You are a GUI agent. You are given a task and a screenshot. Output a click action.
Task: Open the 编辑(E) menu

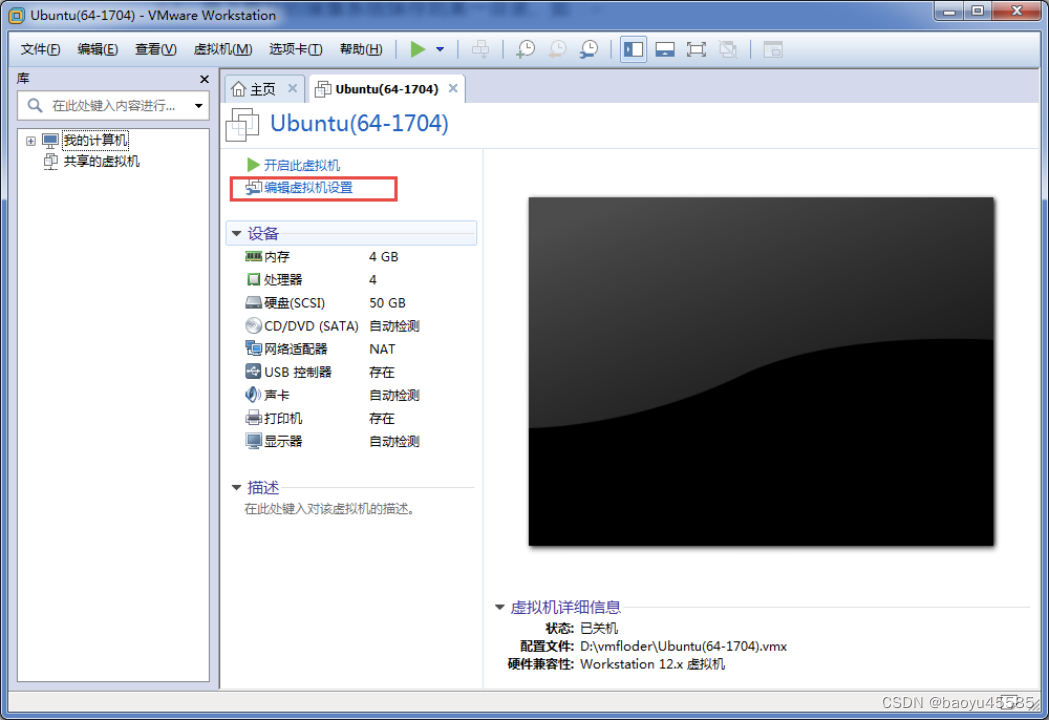click(98, 50)
